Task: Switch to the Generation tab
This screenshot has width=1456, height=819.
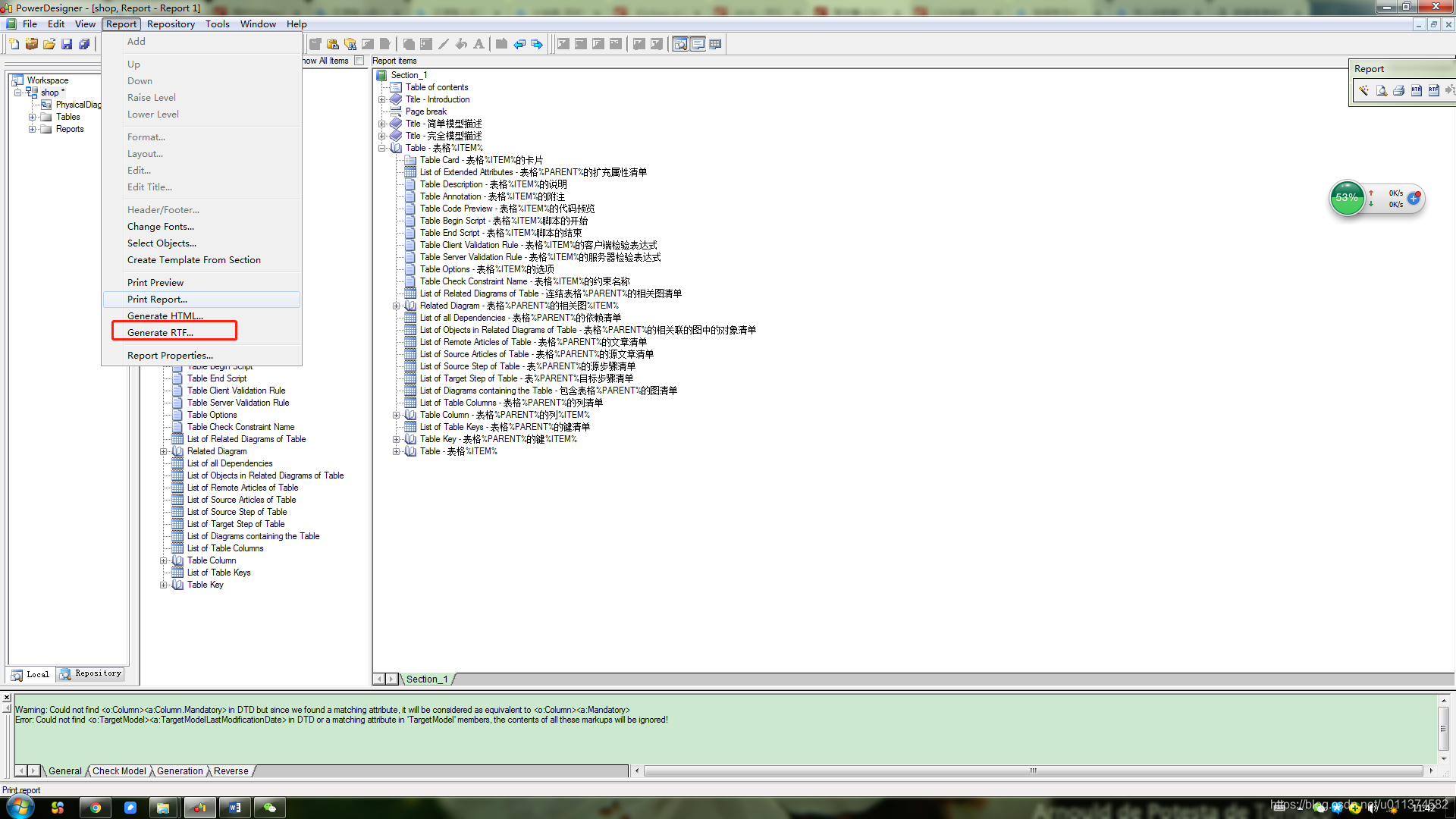Action: pos(181,770)
